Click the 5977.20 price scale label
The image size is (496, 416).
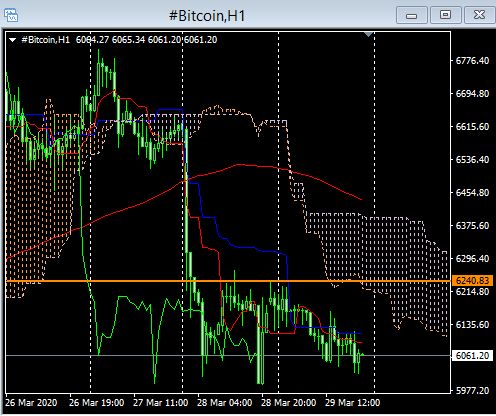[x=472, y=390]
